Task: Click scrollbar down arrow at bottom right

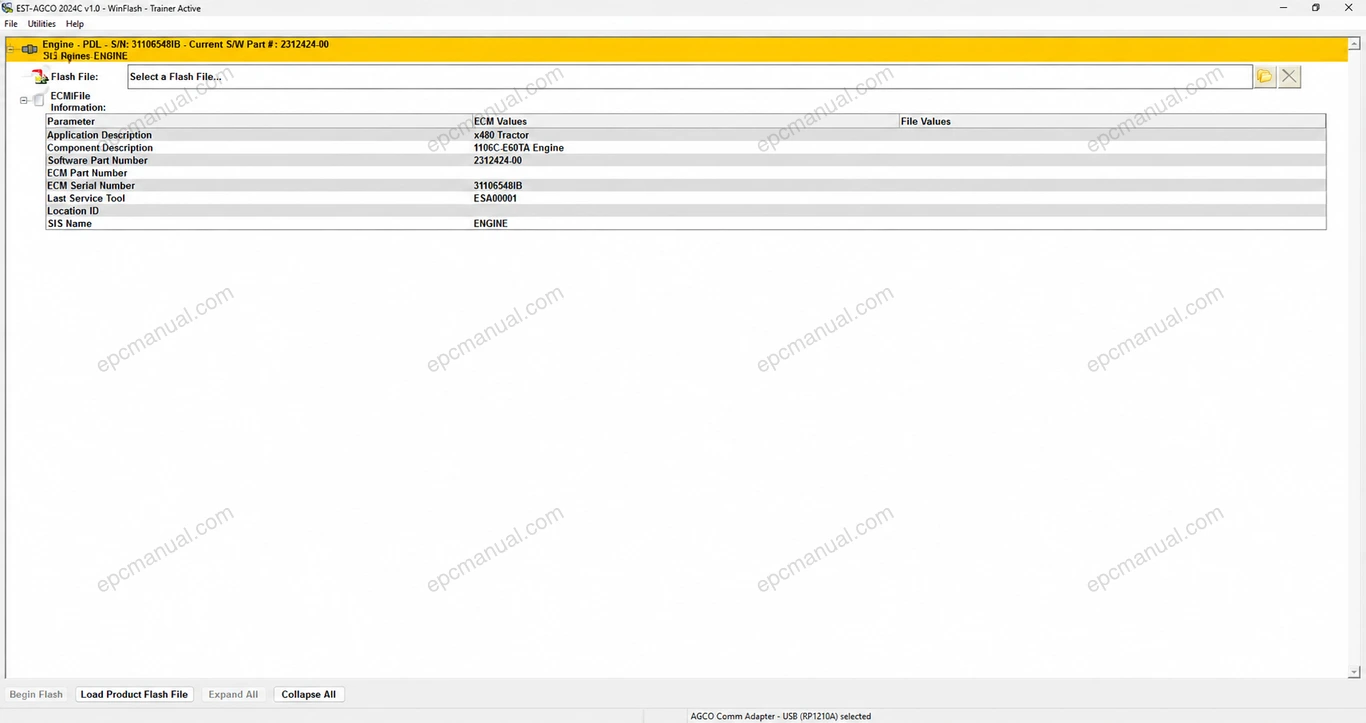Action: (x=1355, y=672)
